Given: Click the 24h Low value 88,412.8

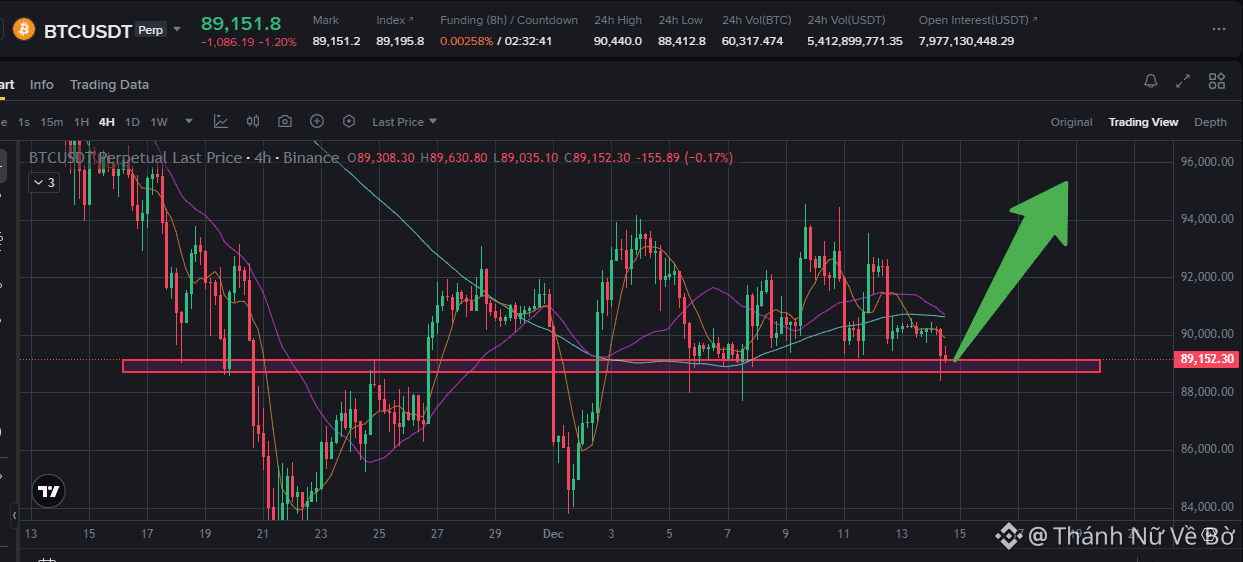Looking at the screenshot, I should [x=682, y=41].
